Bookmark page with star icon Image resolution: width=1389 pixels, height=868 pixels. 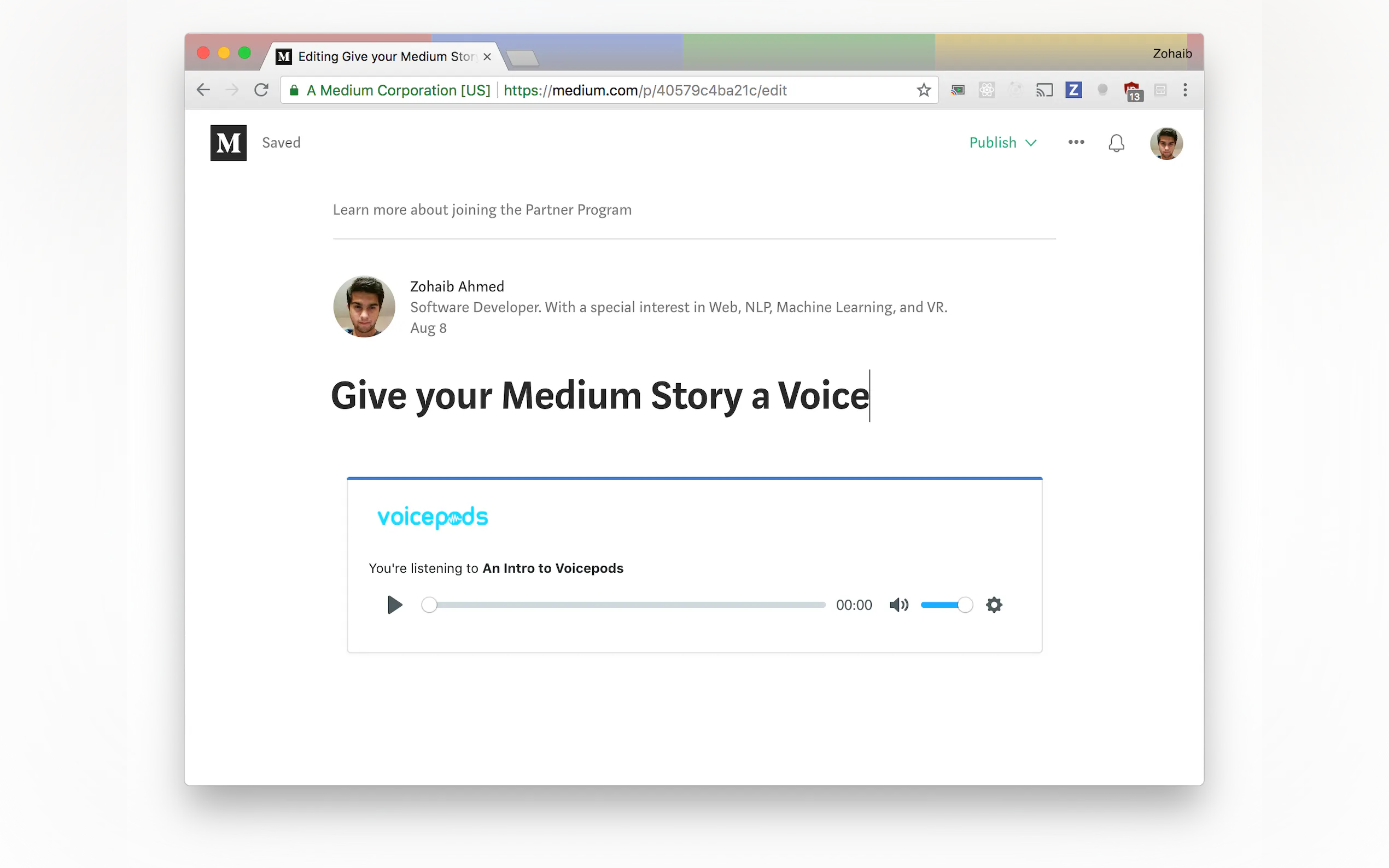click(923, 90)
